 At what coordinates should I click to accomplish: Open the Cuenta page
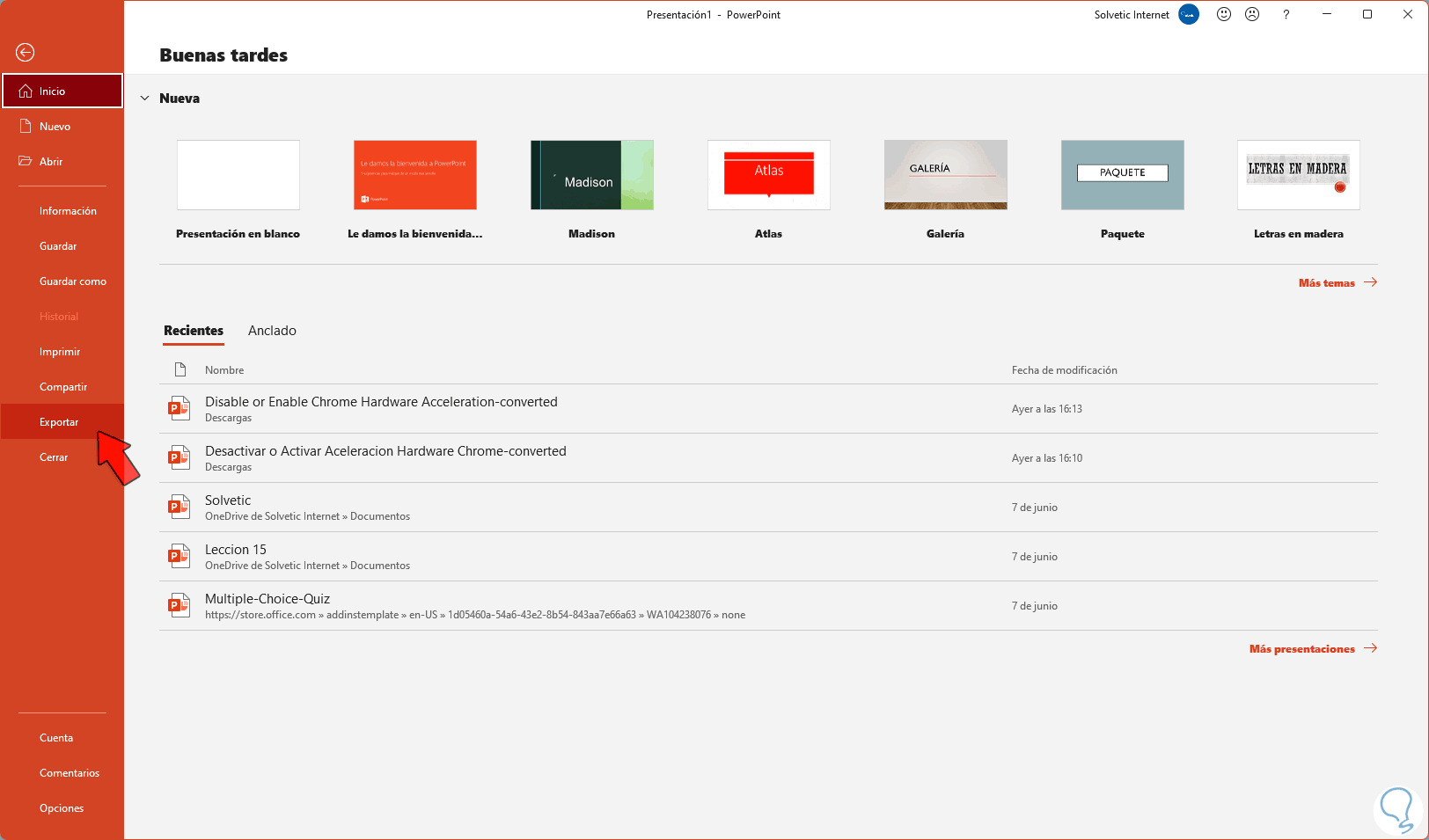(x=62, y=738)
